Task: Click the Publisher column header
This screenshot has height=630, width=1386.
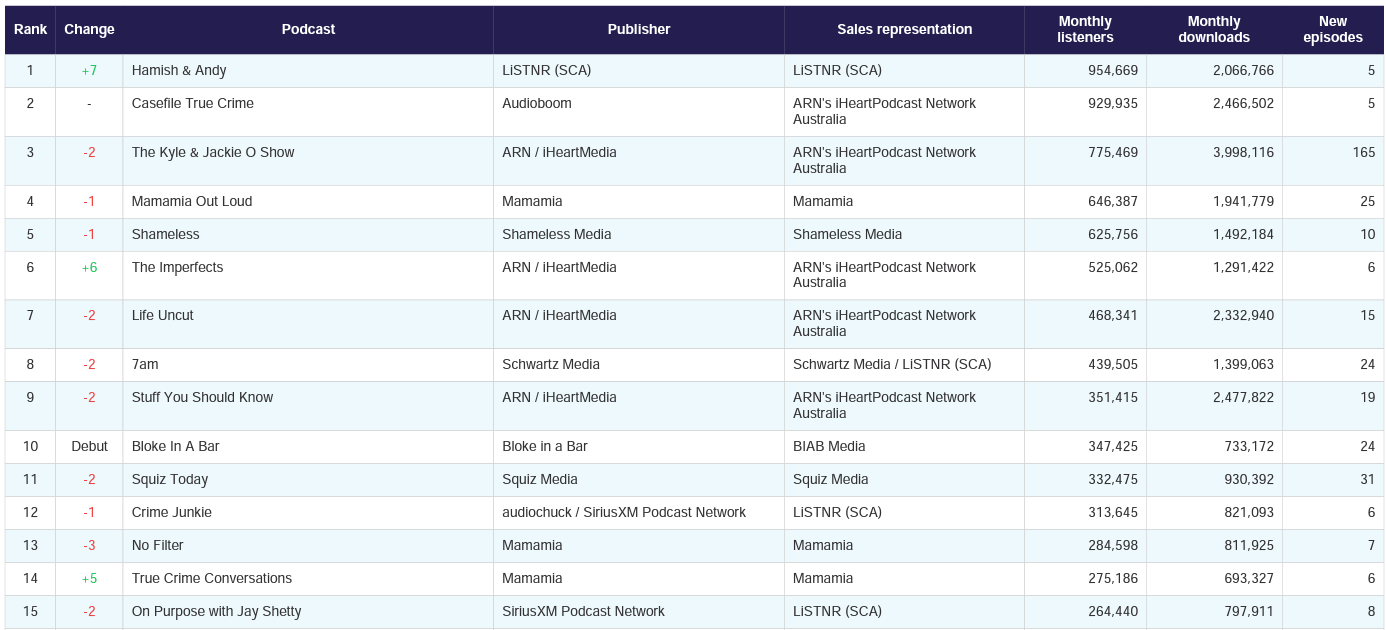Action: [638, 30]
